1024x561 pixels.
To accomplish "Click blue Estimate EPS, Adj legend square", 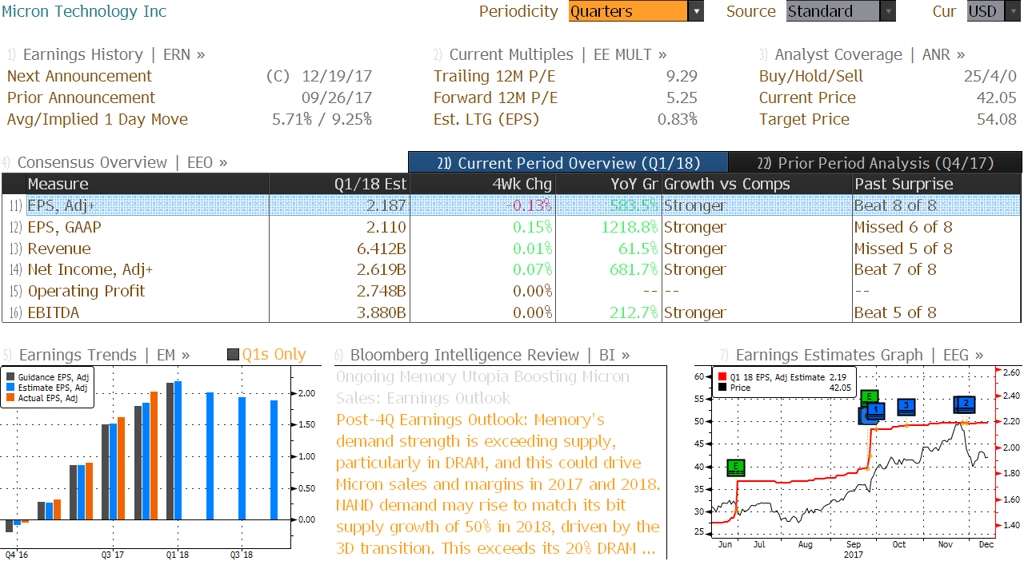I will (x=10, y=387).
